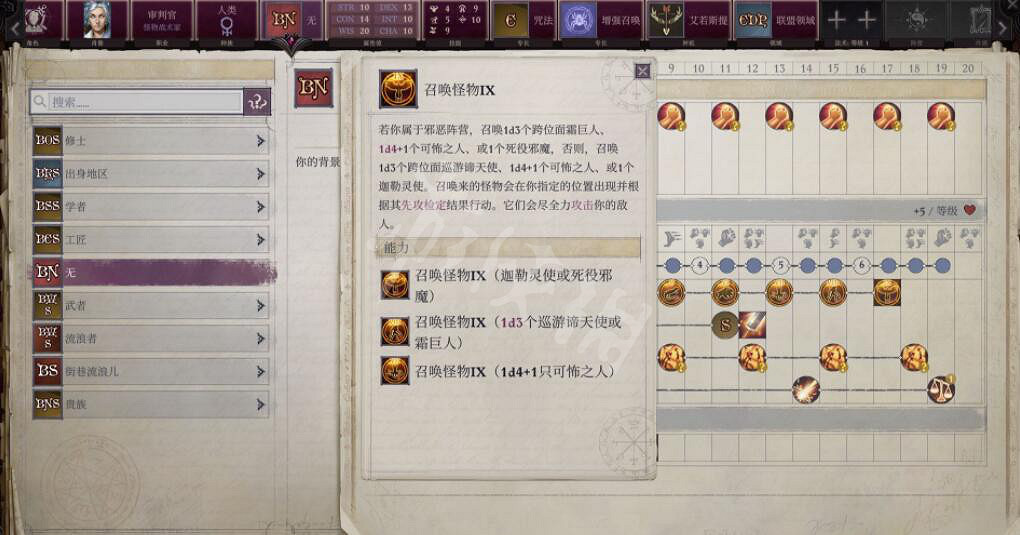Click the level 4 marker on progression line
1020x535 pixels.
tap(699, 265)
